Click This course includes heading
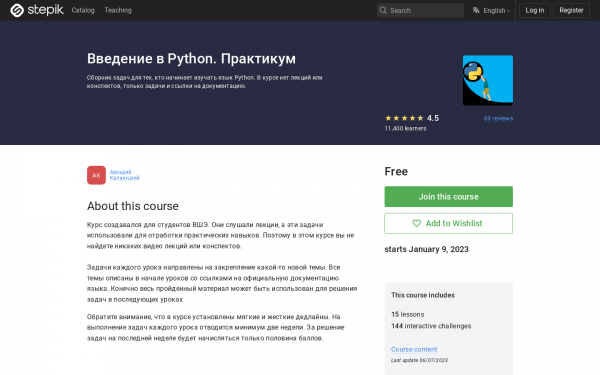This screenshot has width=600, height=375. (x=423, y=295)
